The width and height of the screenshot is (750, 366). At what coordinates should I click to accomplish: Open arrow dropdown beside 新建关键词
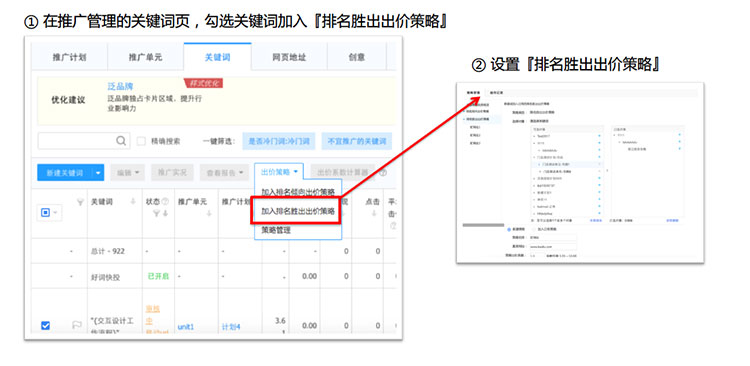(98, 173)
